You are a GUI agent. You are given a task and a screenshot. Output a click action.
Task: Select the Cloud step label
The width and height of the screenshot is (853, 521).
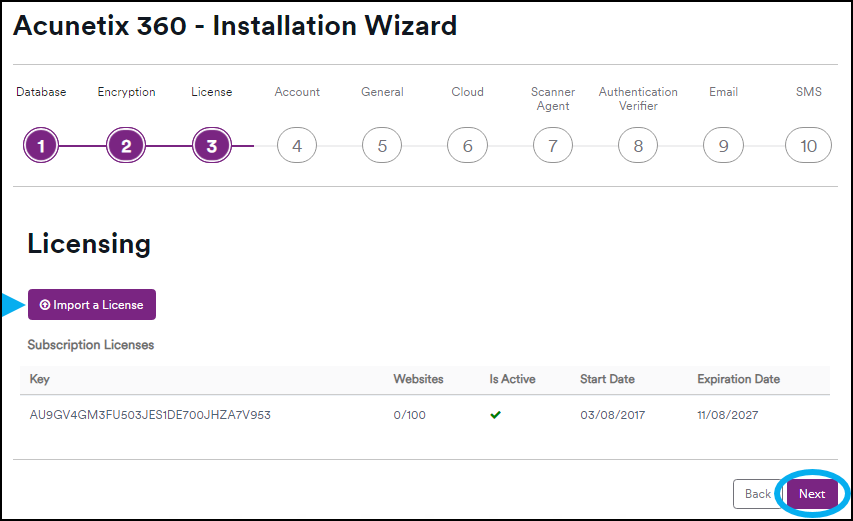(467, 92)
